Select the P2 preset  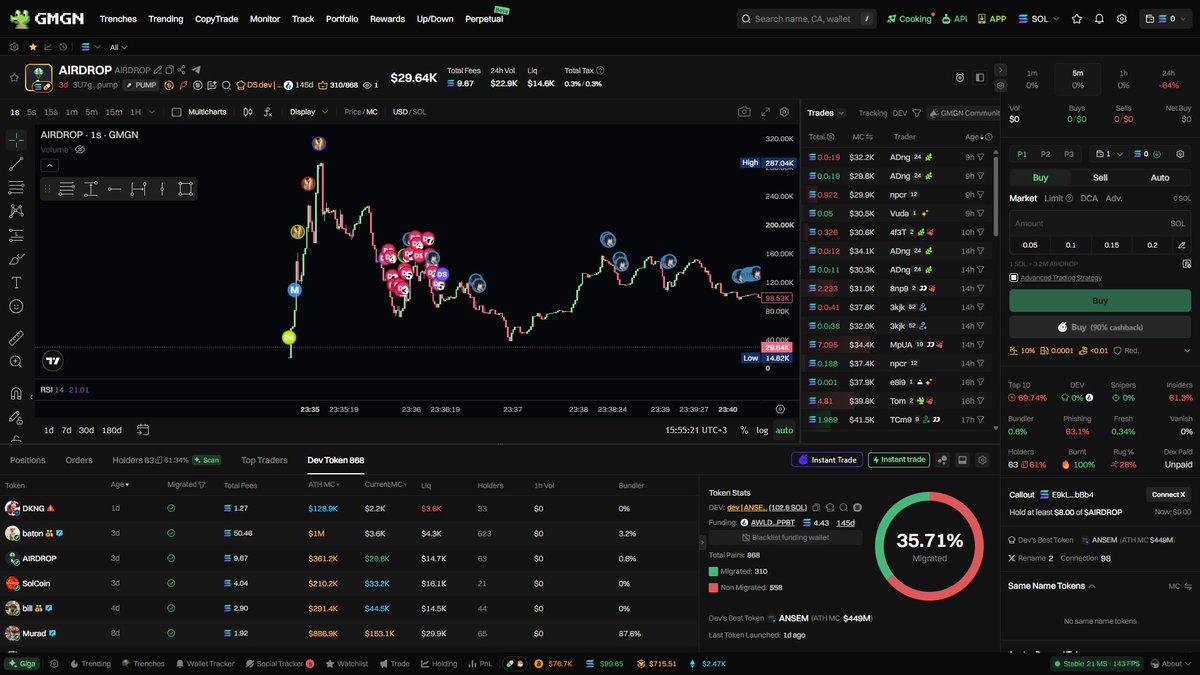tap(1045, 154)
